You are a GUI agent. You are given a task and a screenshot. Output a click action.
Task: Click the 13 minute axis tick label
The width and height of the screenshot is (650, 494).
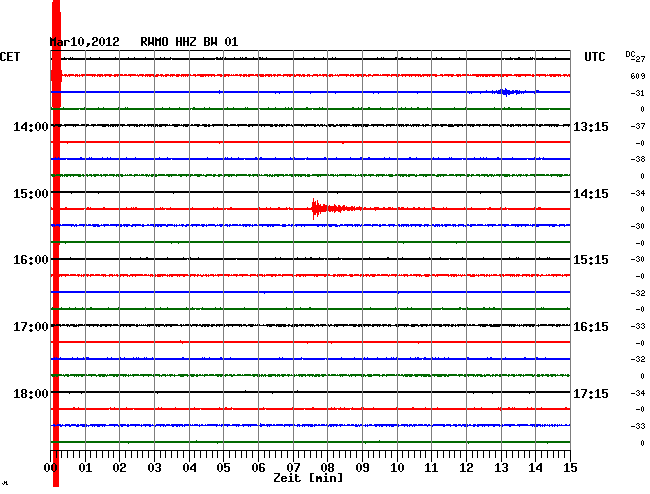[501, 468]
